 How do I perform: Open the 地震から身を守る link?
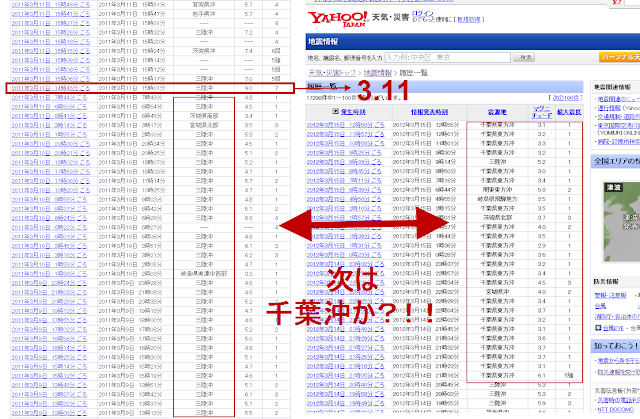[x=619, y=361]
